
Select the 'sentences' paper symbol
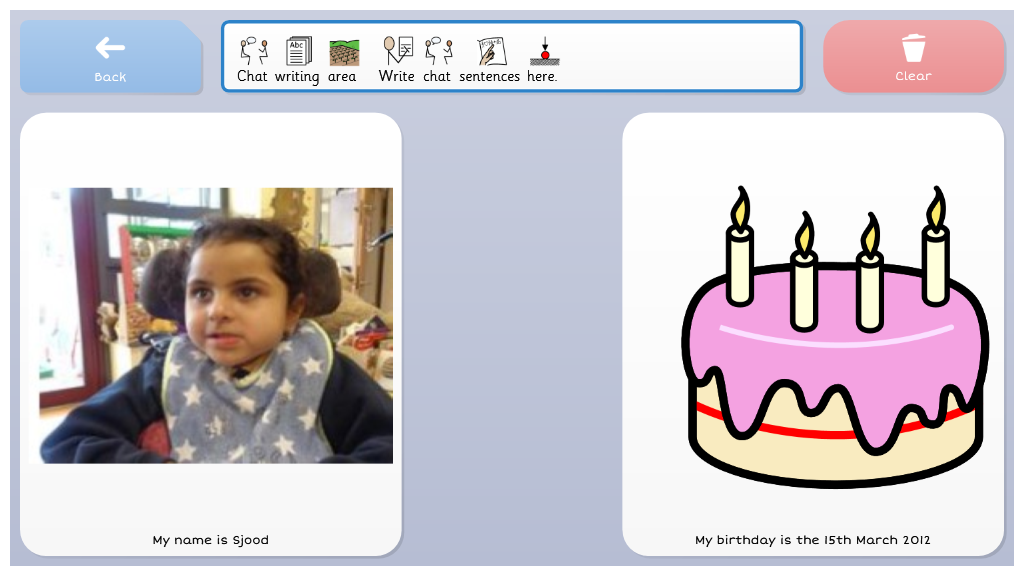coord(492,52)
